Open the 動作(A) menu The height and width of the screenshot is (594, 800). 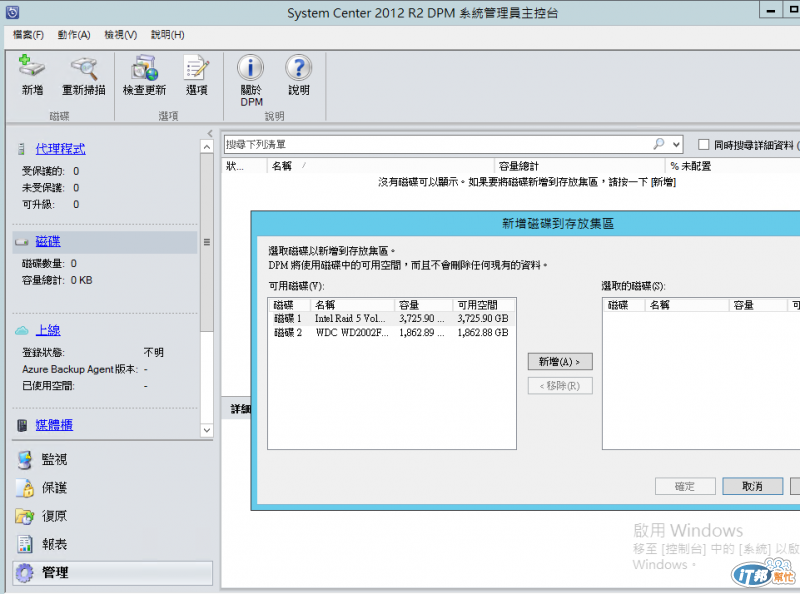tap(74, 35)
